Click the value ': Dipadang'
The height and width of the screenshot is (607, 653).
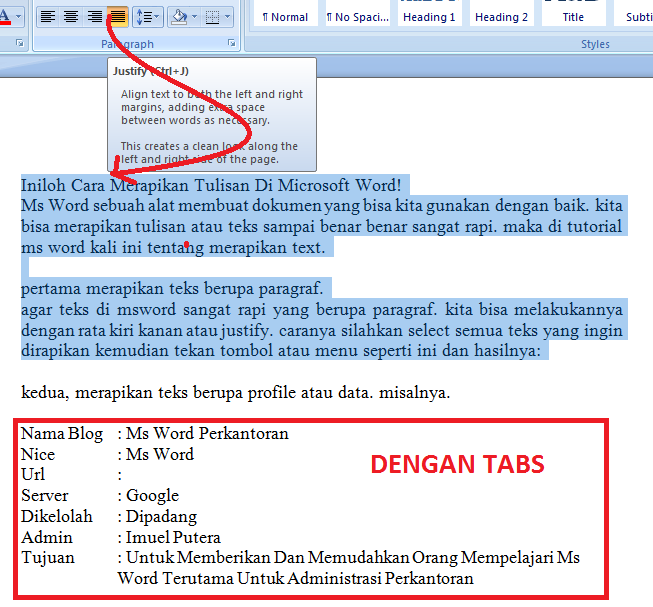click(157, 517)
